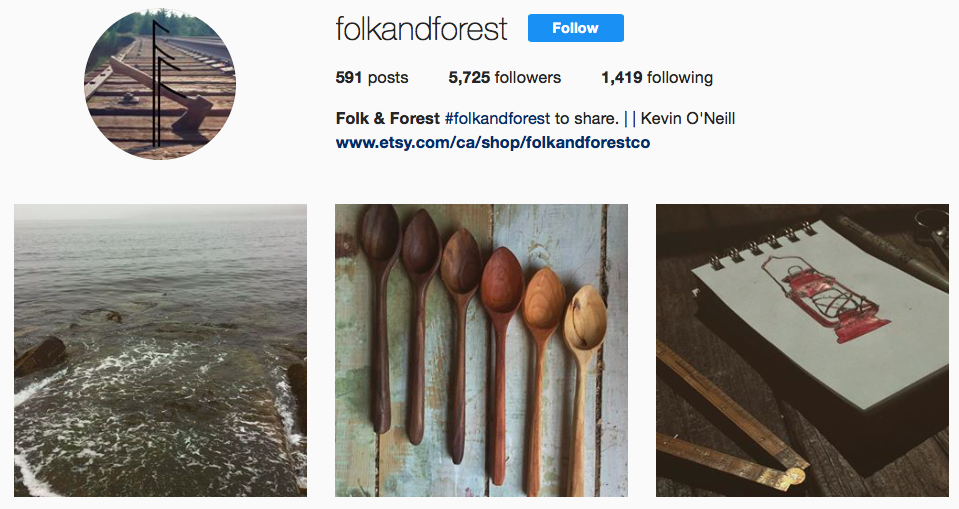
Task: Click the bold Folk & Forest name
Action: pyautogui.click(x=388, y=118)
